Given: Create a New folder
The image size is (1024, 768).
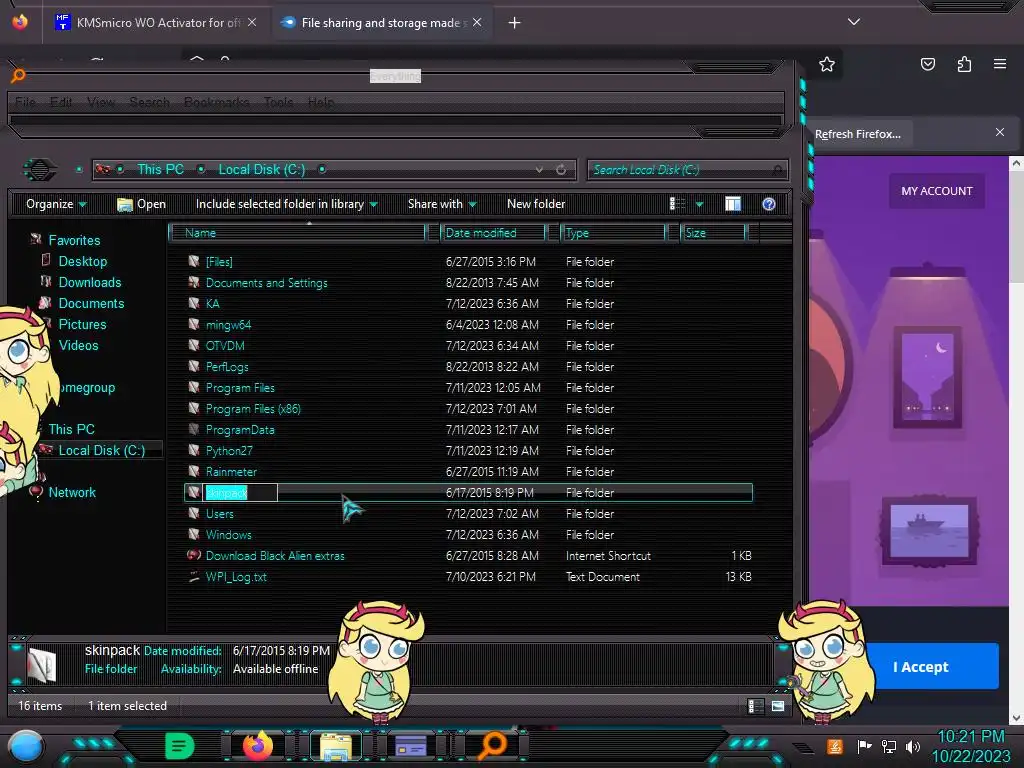Looking at the screenshot, I should pos(536,204).
